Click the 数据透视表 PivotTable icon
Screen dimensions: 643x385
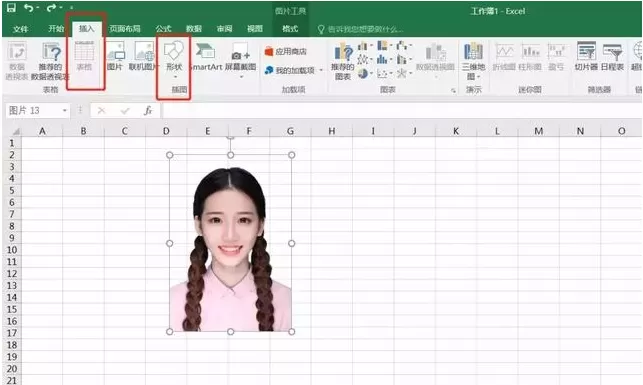pos(16,60)
